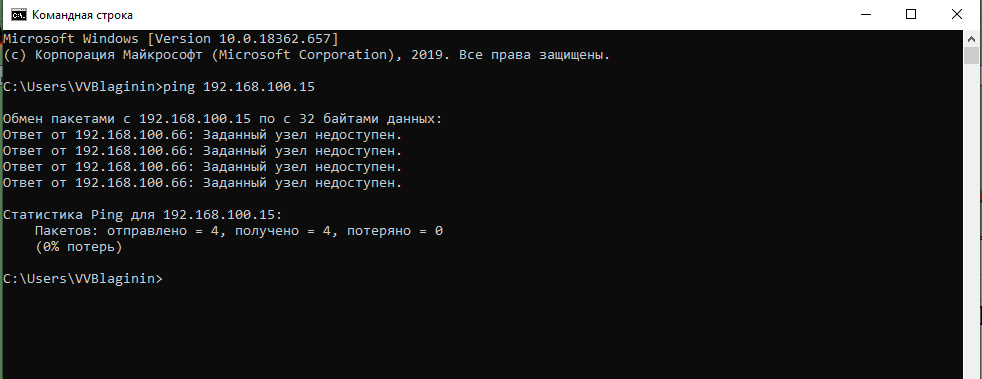Minimize the Командная строка window
The image size is (982, 379).
click(x=866, y=14)
